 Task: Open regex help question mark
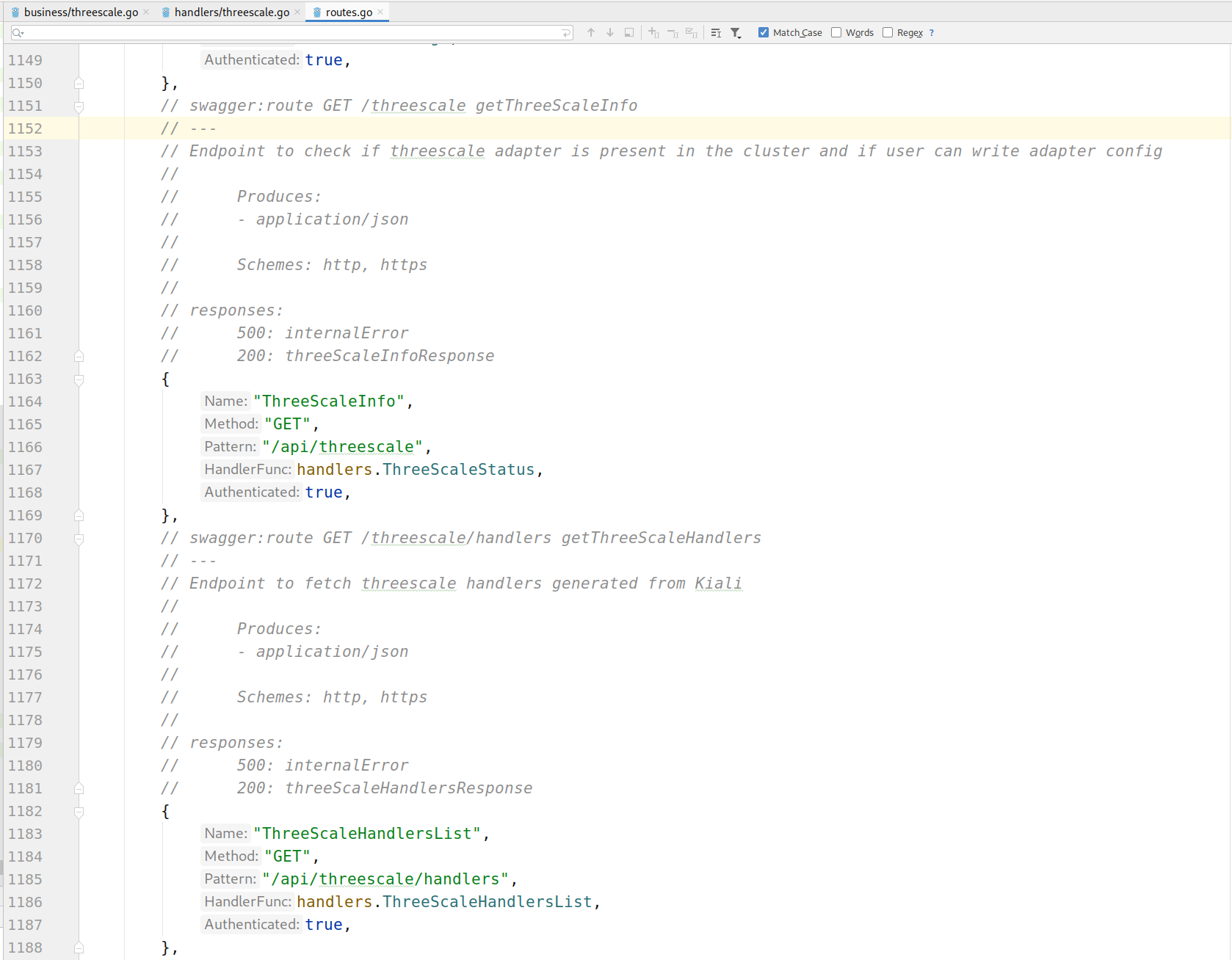[x=932, y=32]
